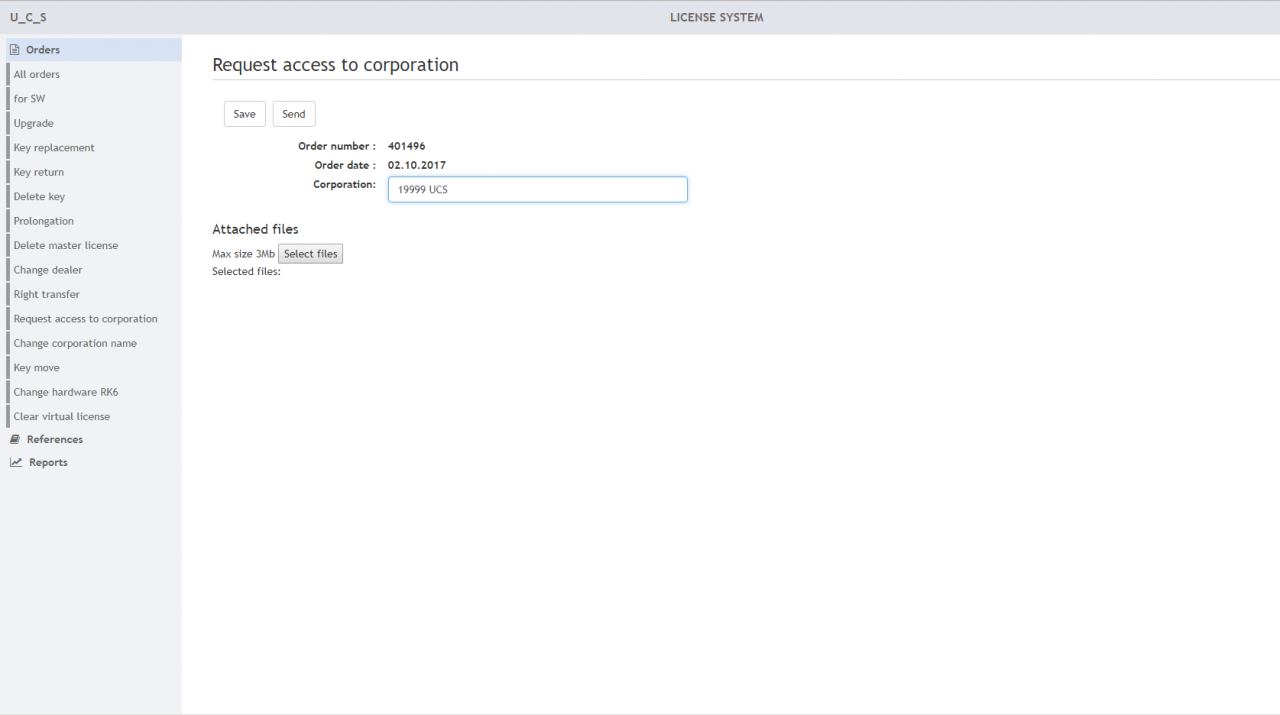Click the Orders document icon
The height and width of the screenshot is (715, 1280).
(x=15, y=50)
